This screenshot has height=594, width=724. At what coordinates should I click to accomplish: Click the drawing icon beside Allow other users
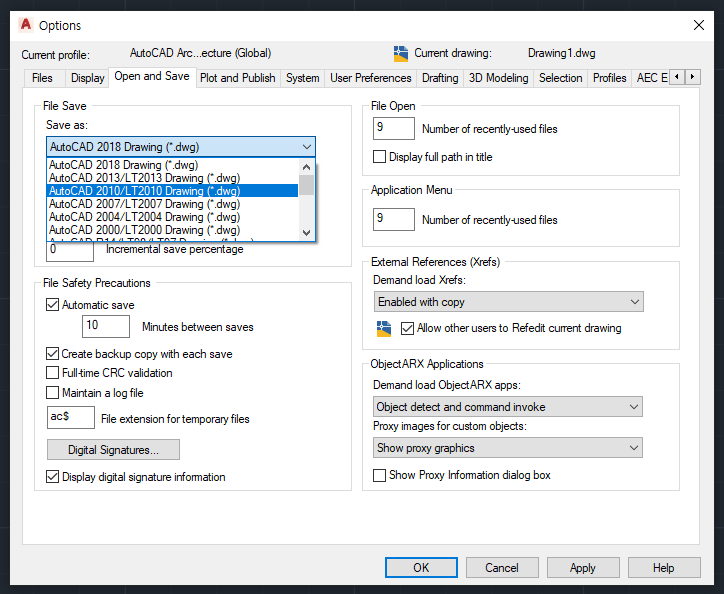click(384, 328)
